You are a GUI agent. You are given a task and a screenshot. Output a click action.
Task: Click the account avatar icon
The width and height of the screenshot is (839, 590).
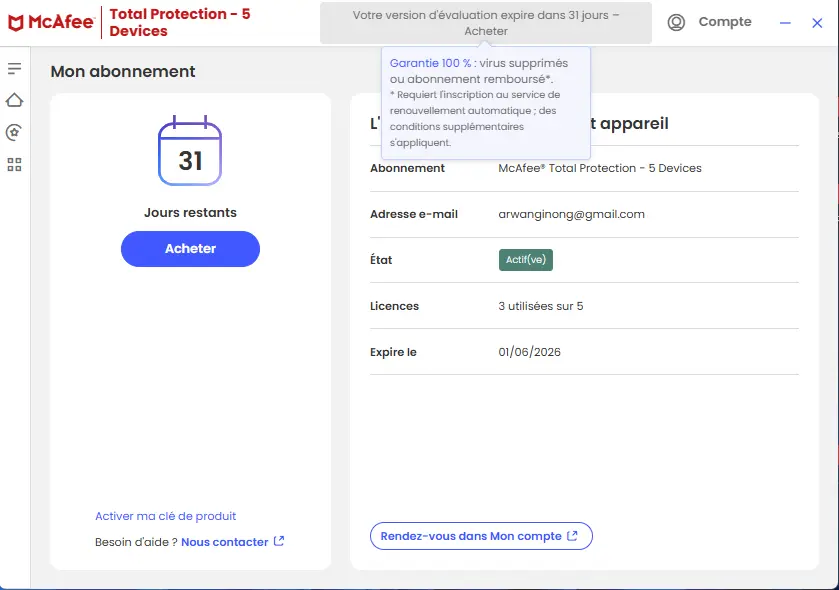[x=676, y=22]
